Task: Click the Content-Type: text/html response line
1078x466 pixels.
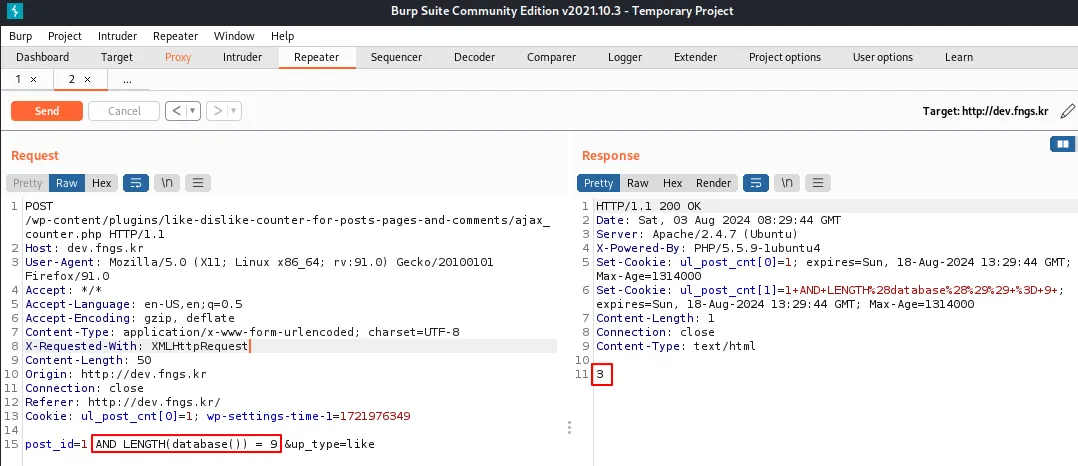Action: pyautogui.click(x=675, y=346)
